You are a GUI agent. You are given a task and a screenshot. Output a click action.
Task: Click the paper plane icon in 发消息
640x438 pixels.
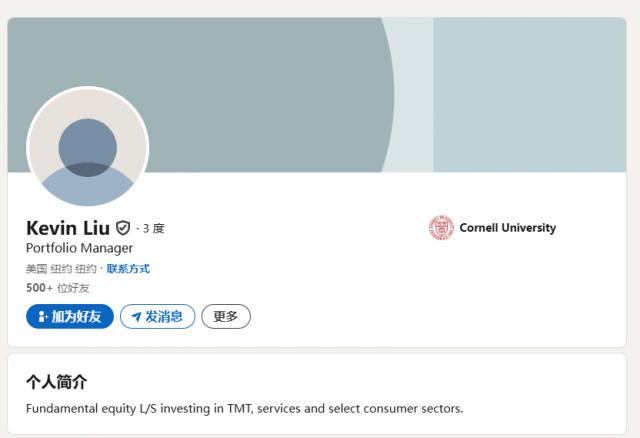(136, 317)
